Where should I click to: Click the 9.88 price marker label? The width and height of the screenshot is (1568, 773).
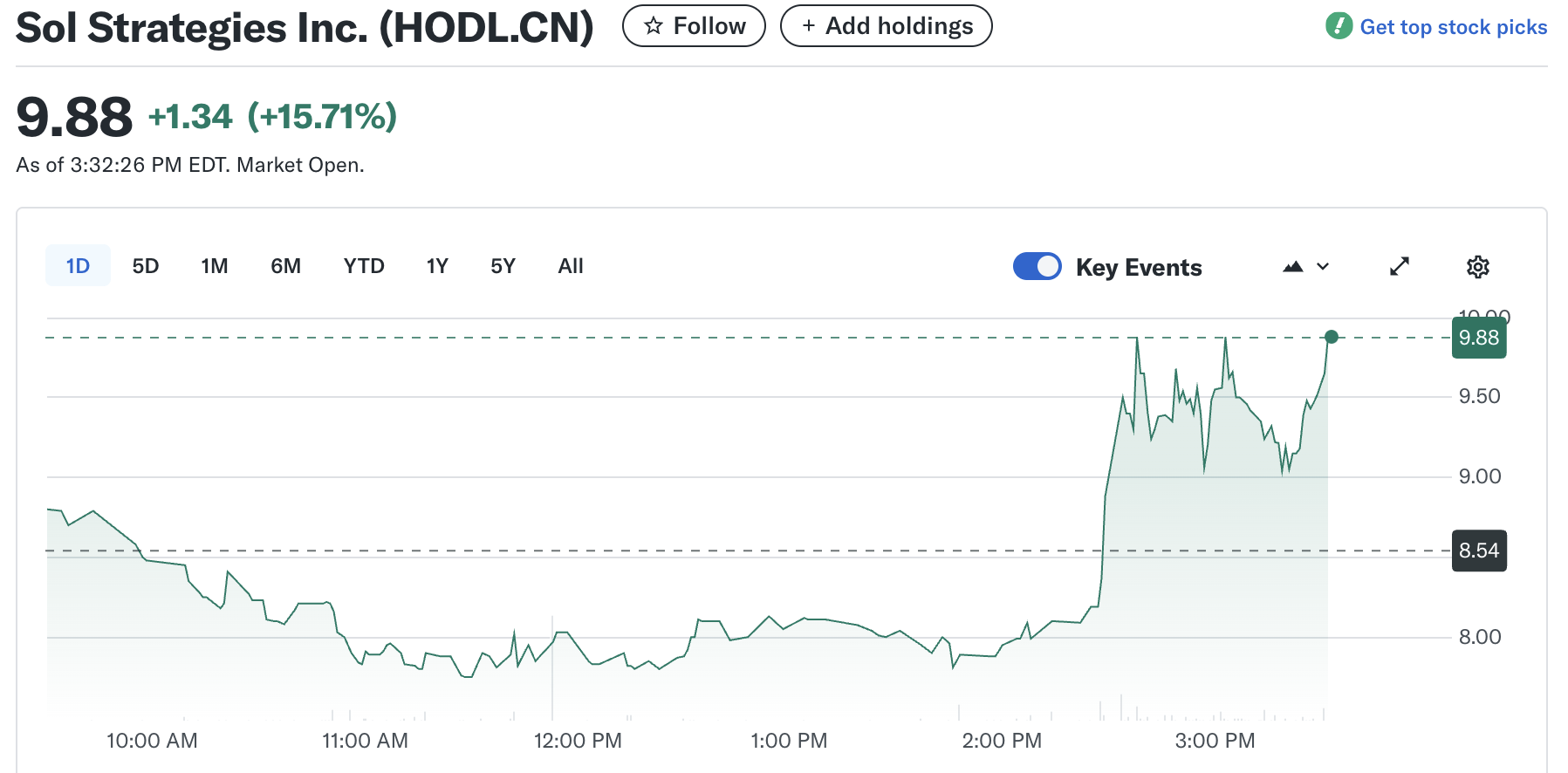1478,339
